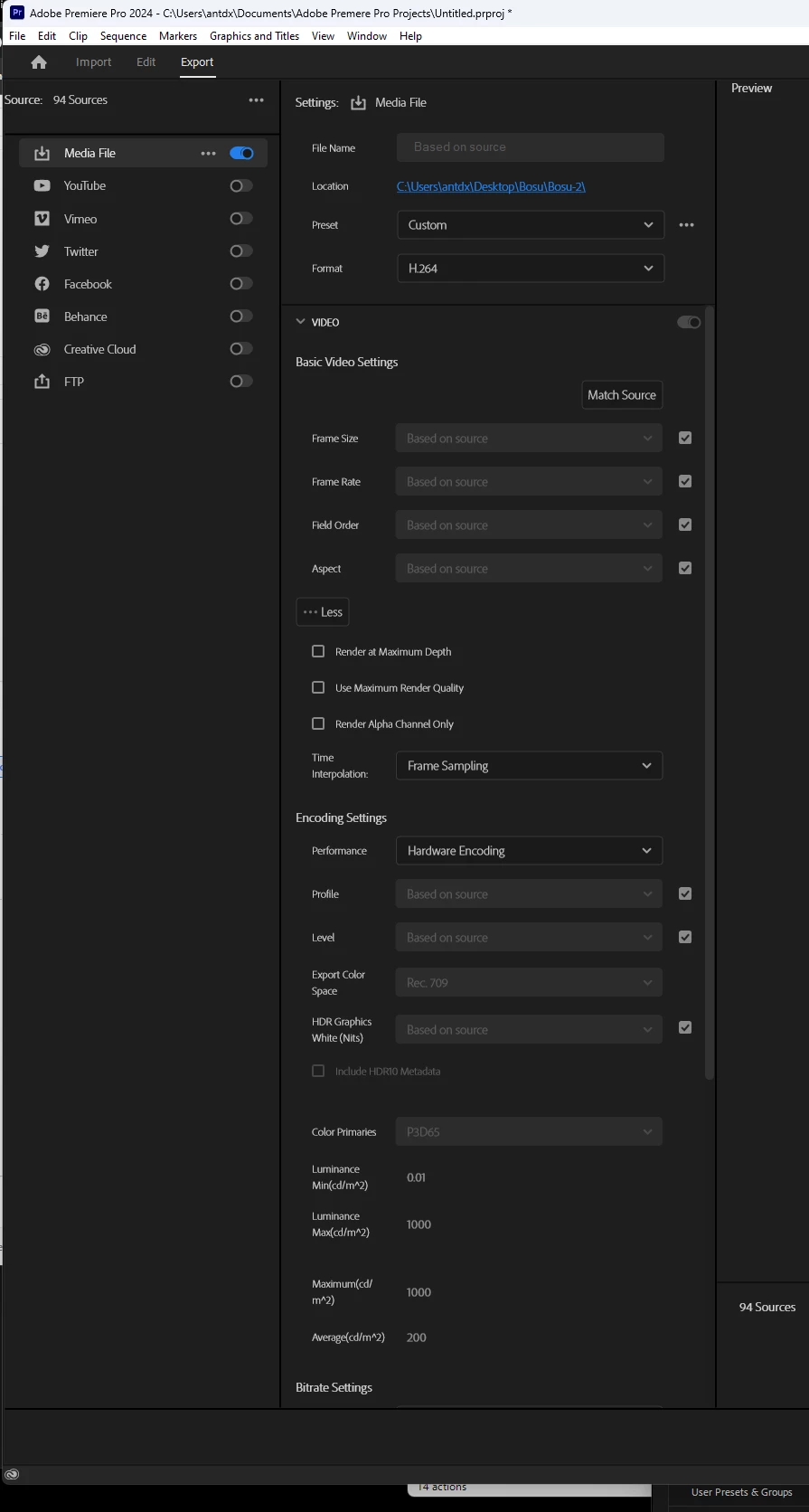Screen dimensions: 809x1512
Task: Collapse the VIDEO section chevron
Action: pos(301,322)
